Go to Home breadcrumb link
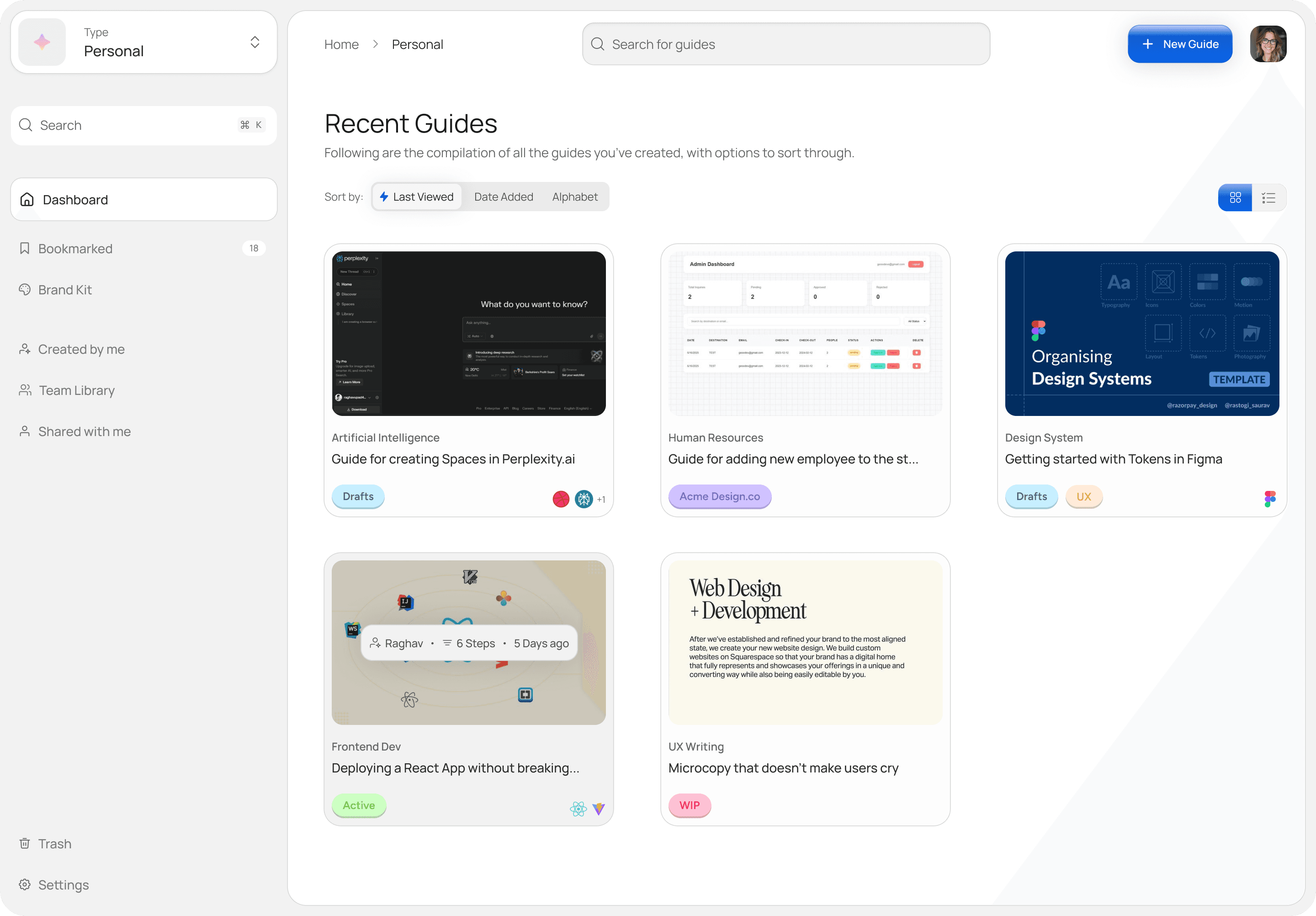 pyautogui.click(x=341, y=44)
